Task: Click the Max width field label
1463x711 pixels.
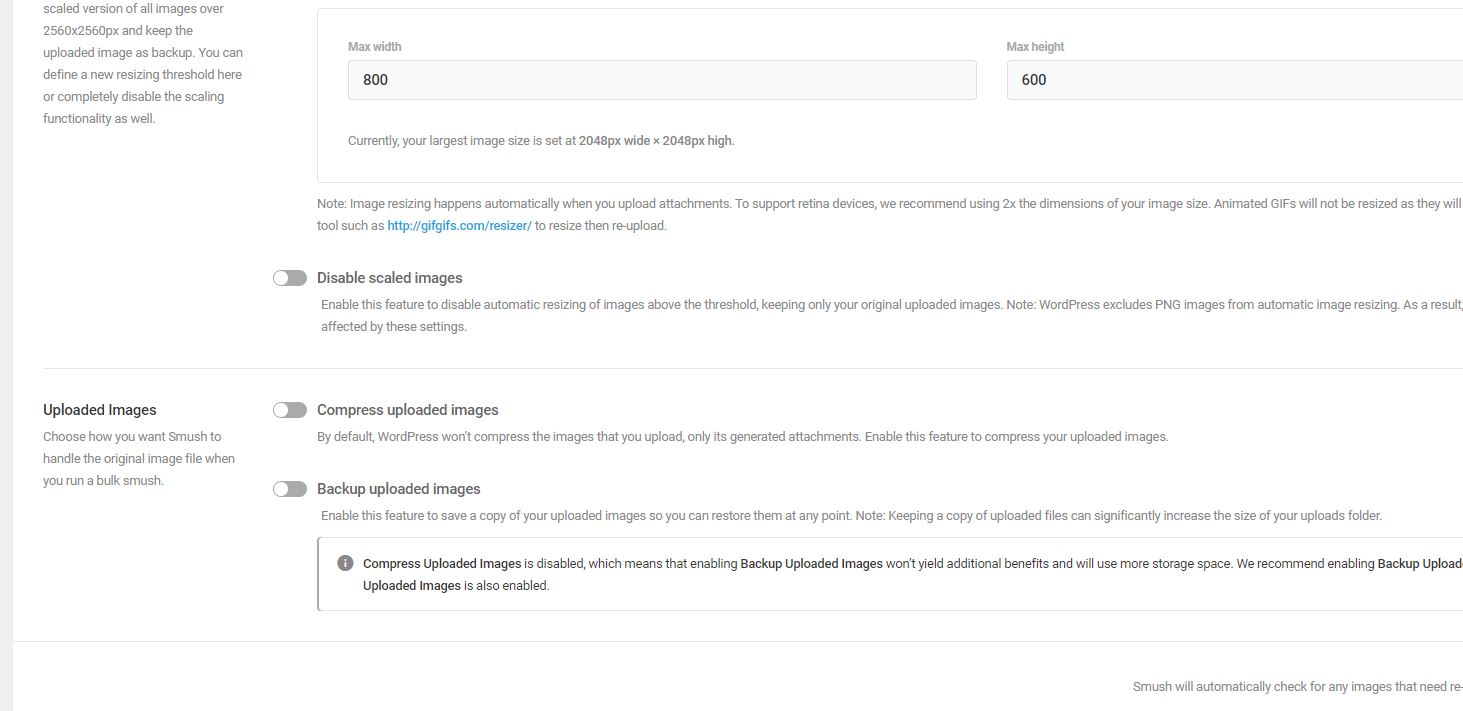Action: click(x=375, y=47)
